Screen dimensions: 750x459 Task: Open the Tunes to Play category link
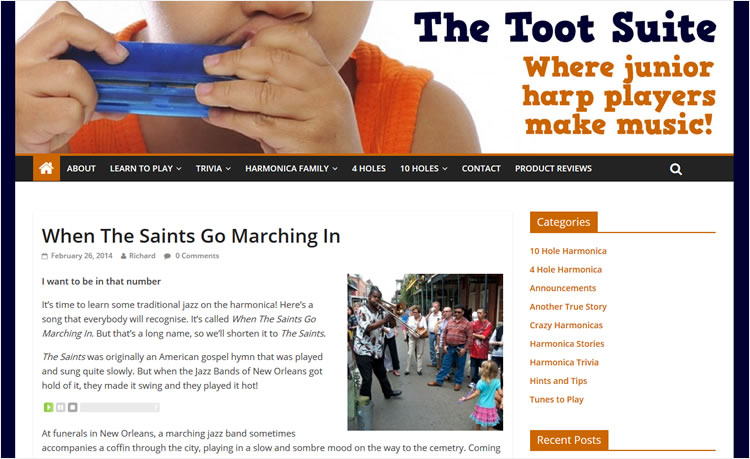coord(556,399)
